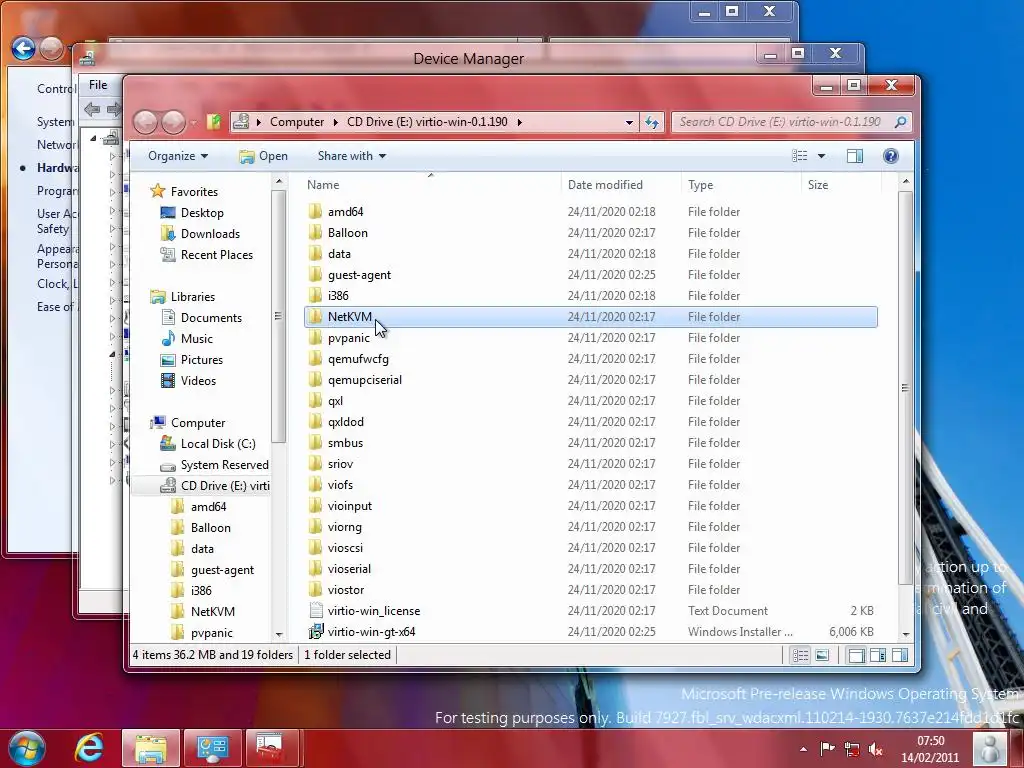Screen dimensions: 1024x768
Task: Open the Videos library
Action: tap(198, 381)
